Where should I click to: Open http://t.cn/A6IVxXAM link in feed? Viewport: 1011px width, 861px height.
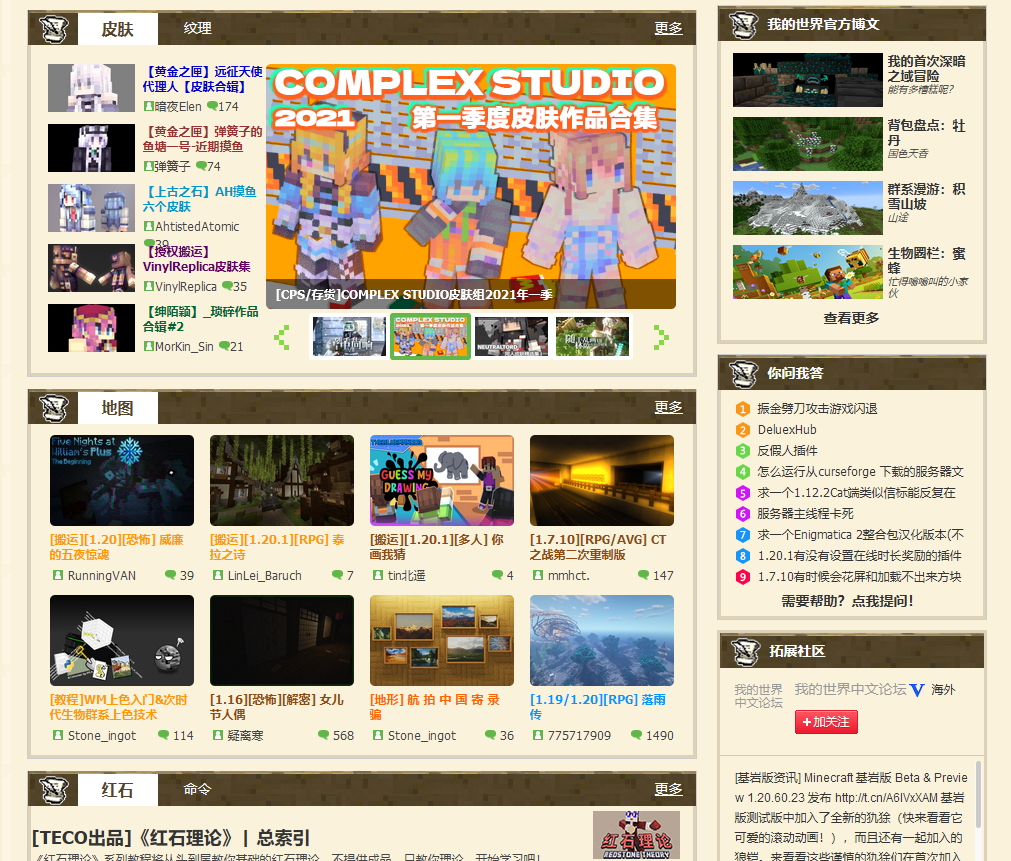(886, 798)
